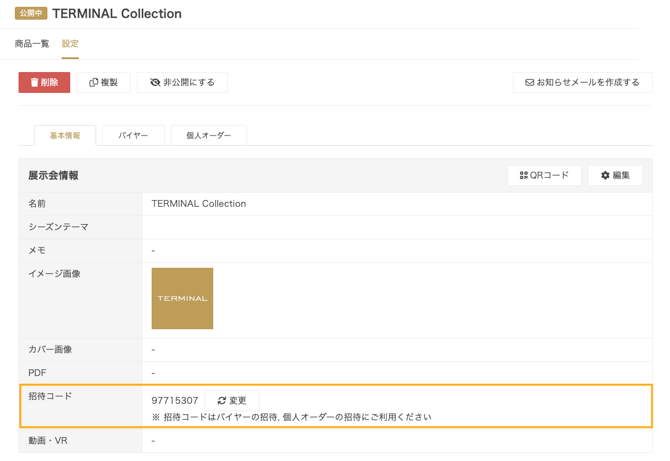The height and width of the screenshot is (461, 670).
Task: Click the red 削除 trash button
Action: tap(44, 82)
